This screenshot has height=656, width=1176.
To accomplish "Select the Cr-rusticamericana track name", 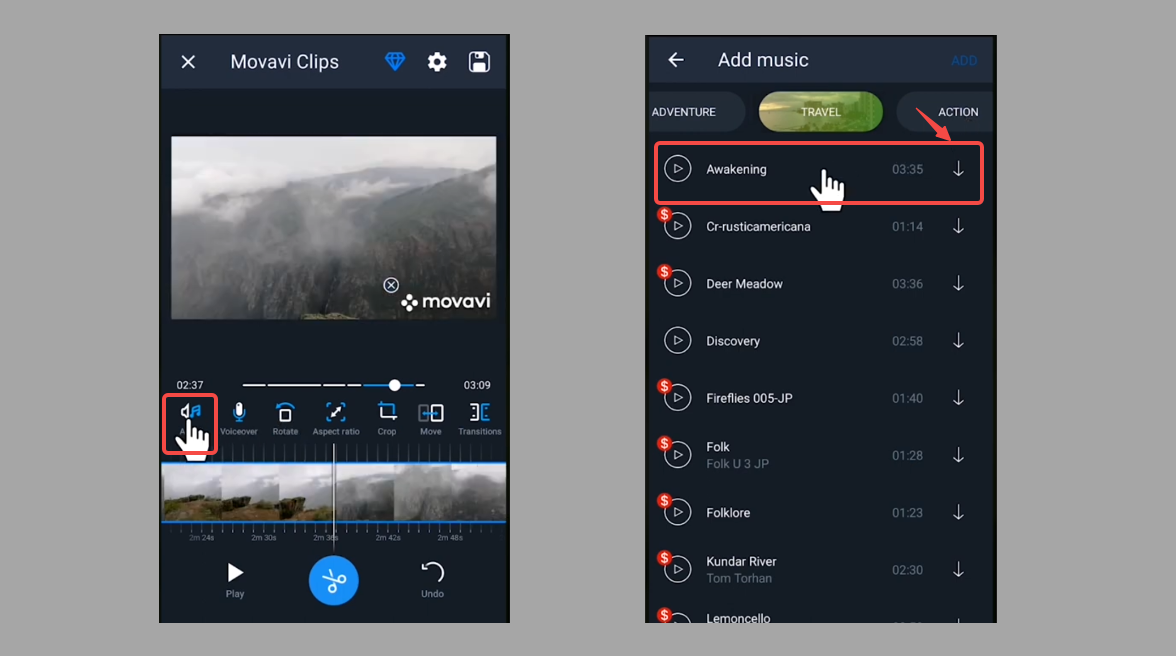I will [x=758, y=226].
